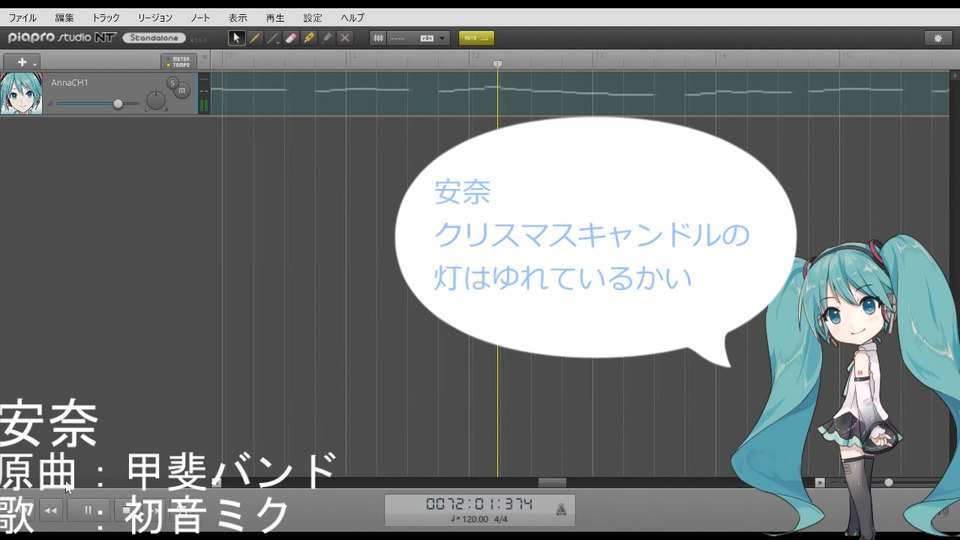Open the 表示 menu
This screenshot has height=540, width=960.
(x=238, y=18)
